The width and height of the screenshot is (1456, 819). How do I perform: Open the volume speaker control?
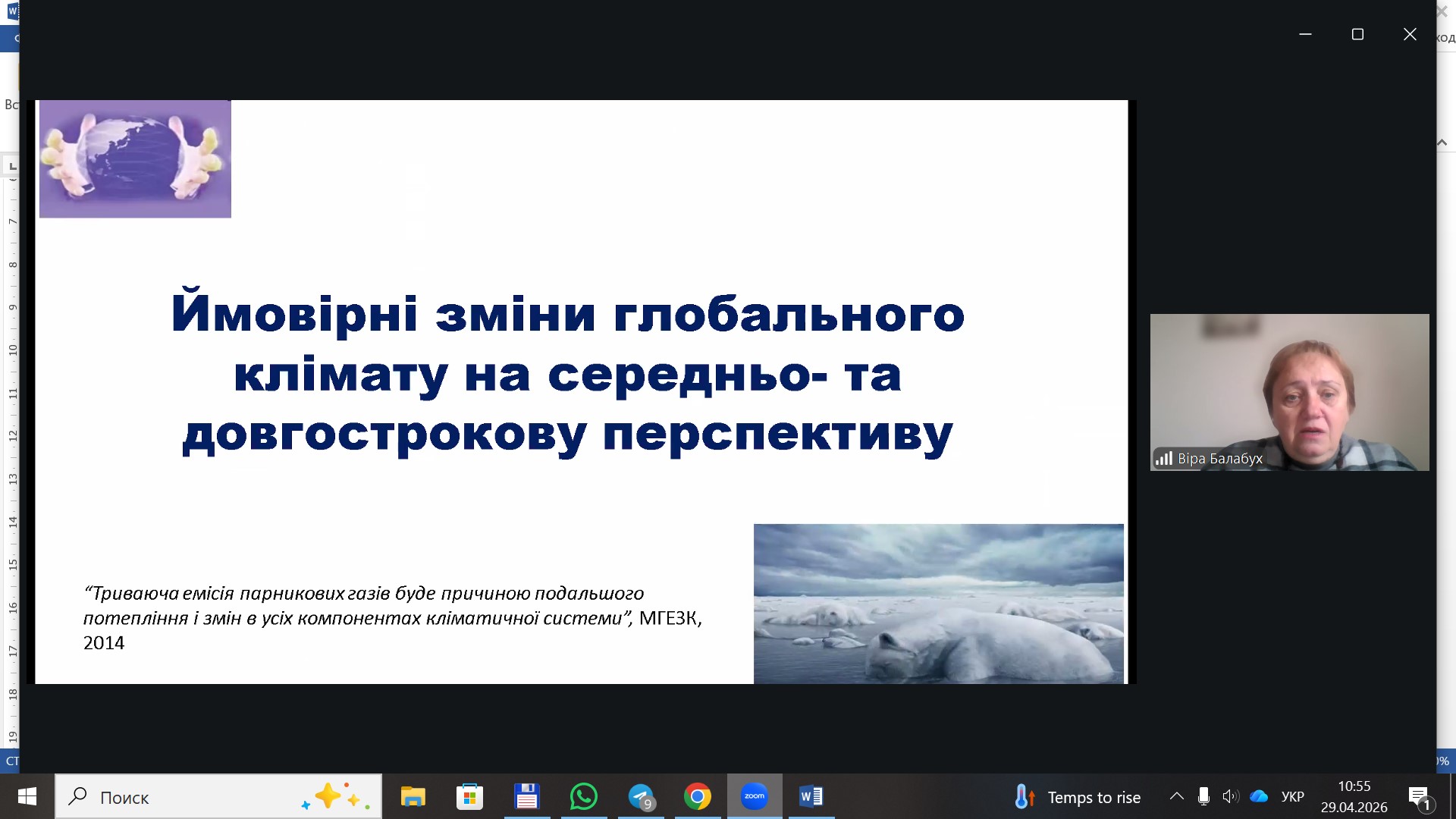[1230, 796]
